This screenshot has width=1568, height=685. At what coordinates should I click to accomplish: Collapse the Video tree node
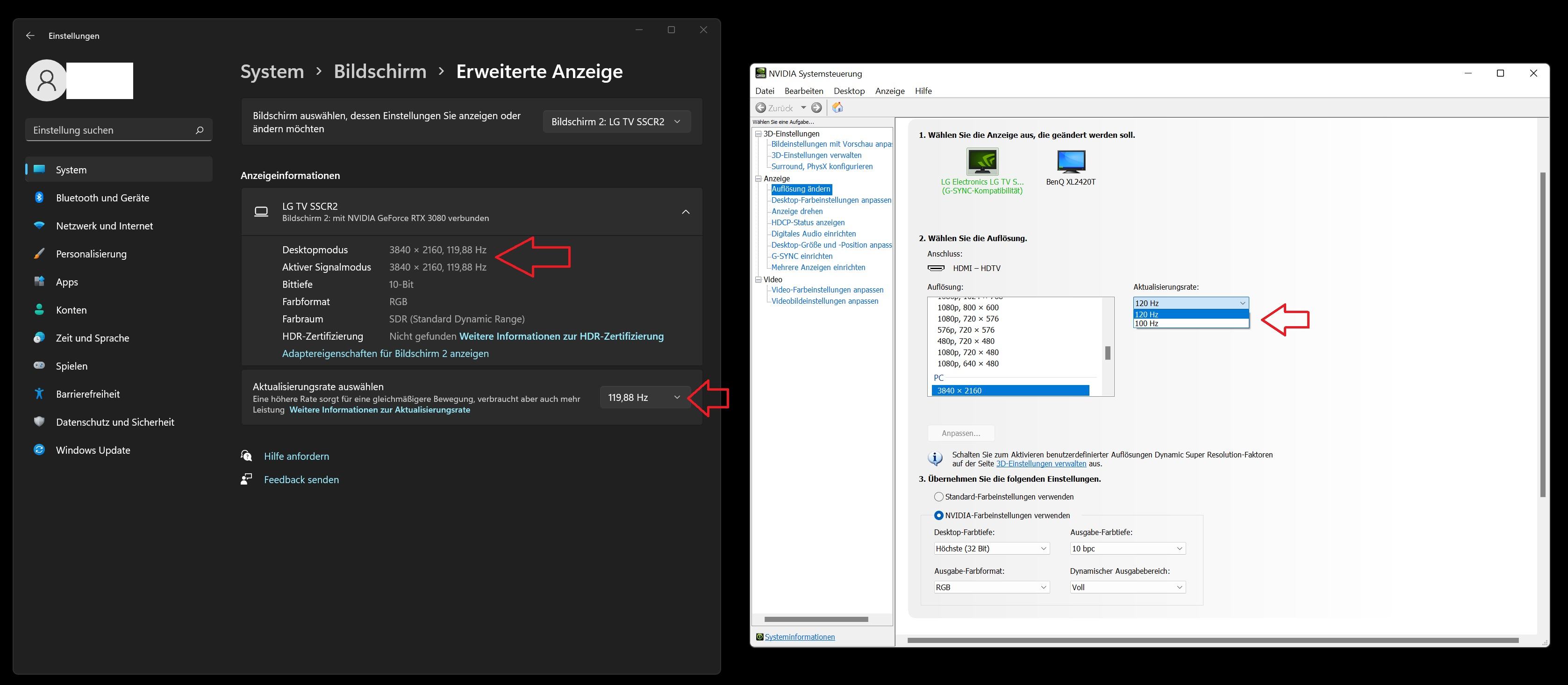[759, 280]
